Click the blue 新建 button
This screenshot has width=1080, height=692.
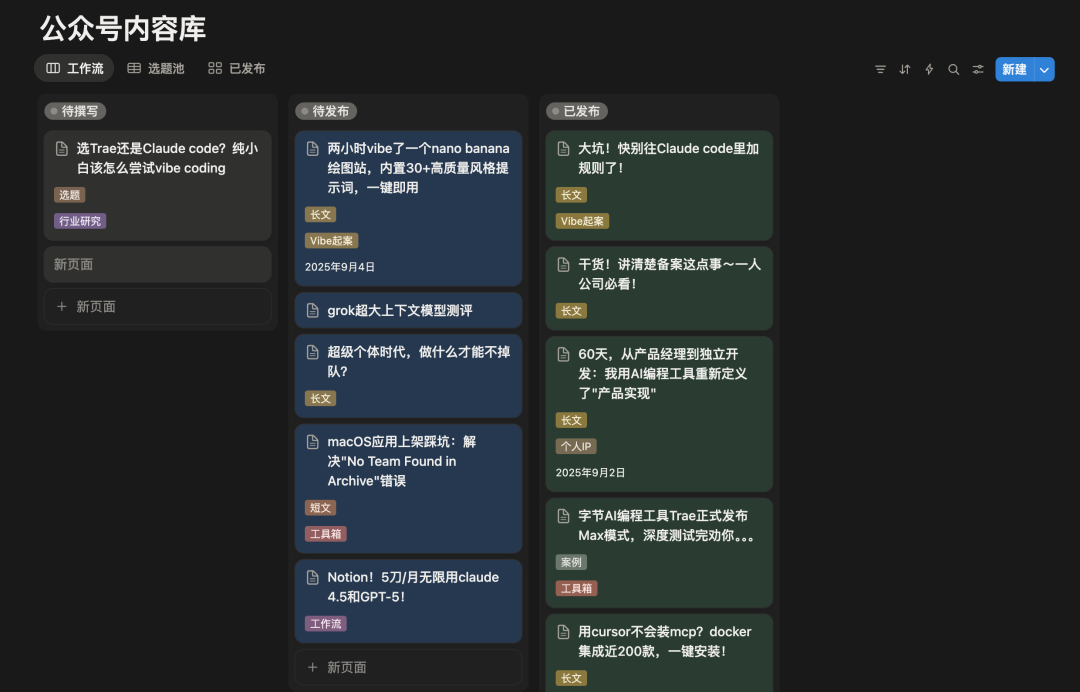(x=1014, y=69)
